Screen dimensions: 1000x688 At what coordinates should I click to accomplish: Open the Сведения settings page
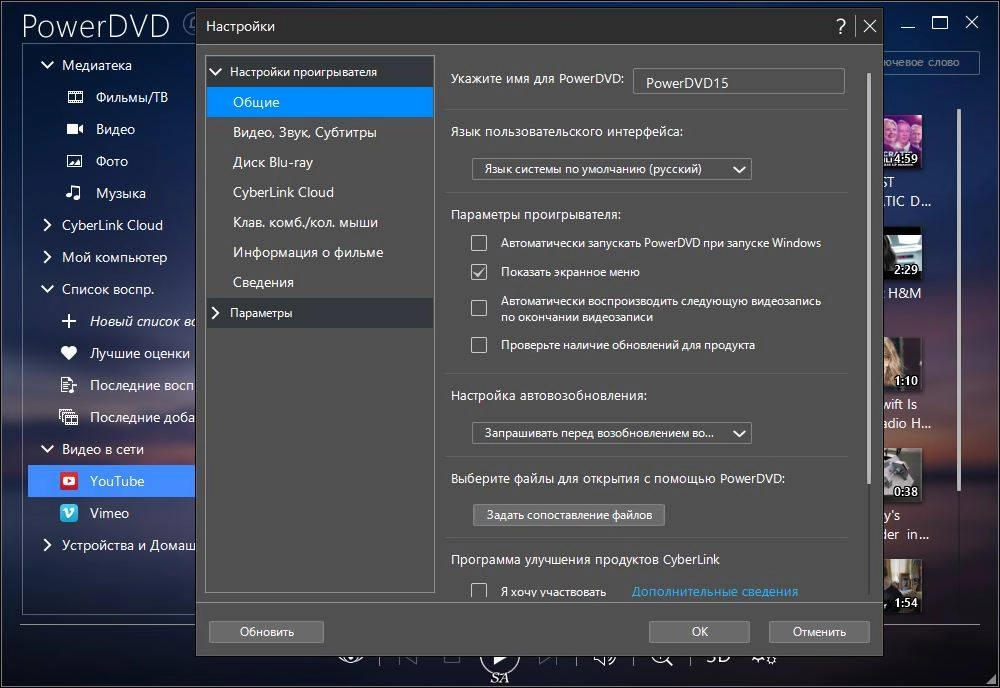[320, 282]
